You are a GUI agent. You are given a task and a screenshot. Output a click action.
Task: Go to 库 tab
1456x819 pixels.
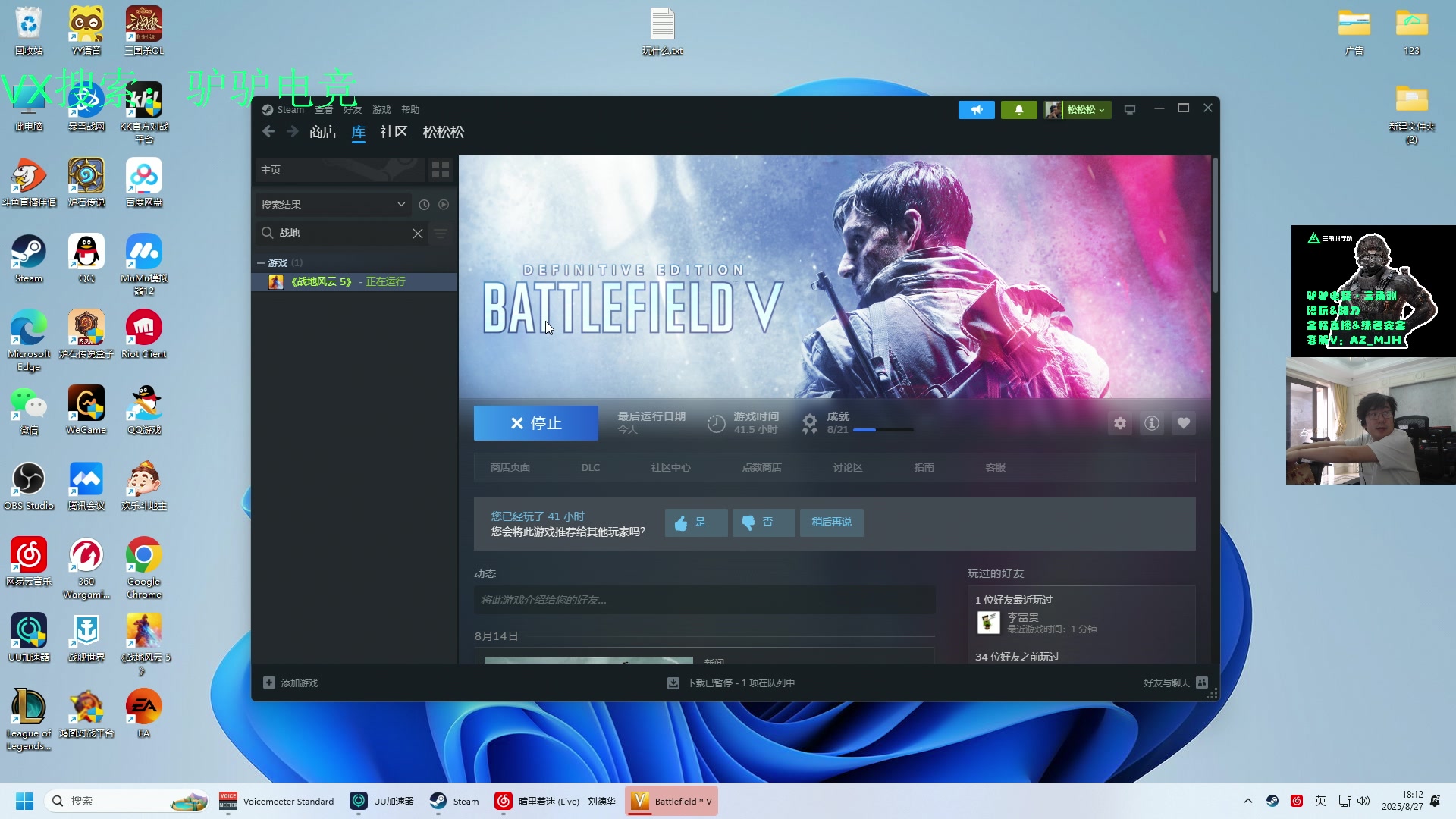(x=359, y=132)
